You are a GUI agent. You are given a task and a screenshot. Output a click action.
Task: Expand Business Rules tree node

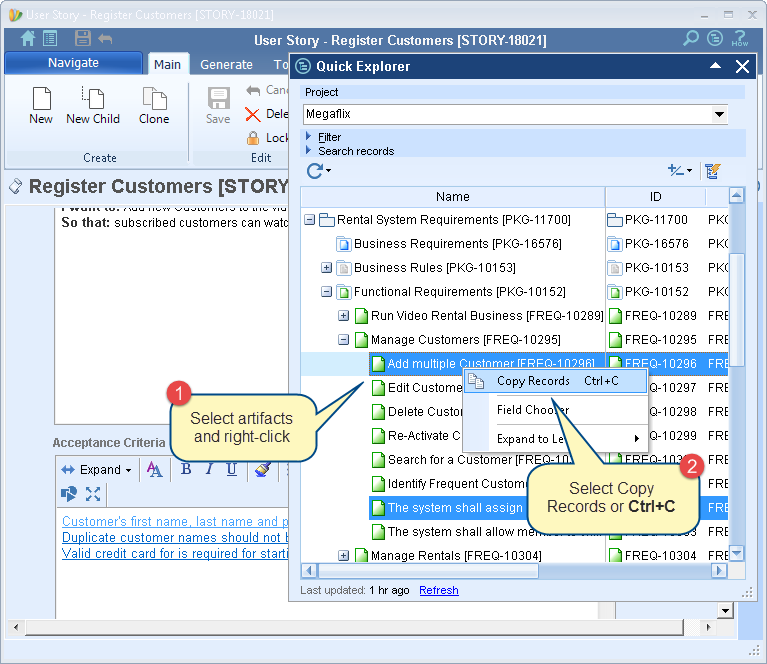click(x=327, y=268)
